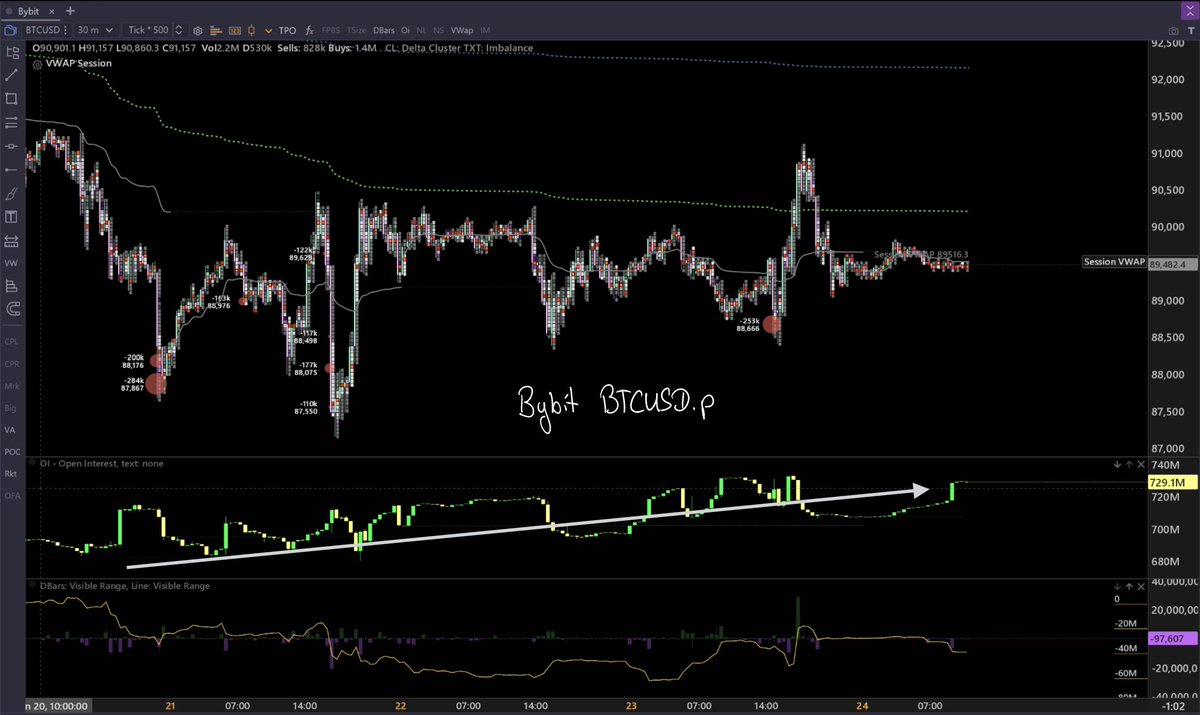Switch to the Bybit tab
Screen dimensions: 1200x715
pyautogui.click(x=28, y=11)
